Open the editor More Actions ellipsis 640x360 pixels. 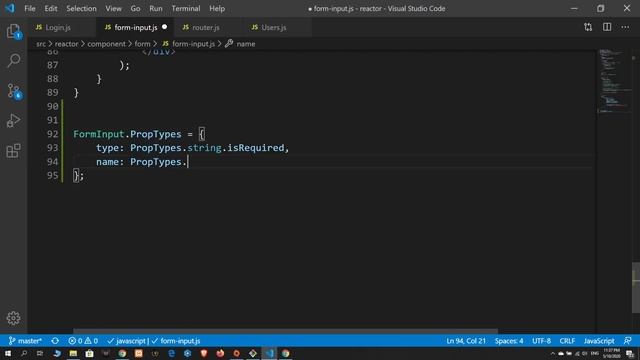(625, 27)
